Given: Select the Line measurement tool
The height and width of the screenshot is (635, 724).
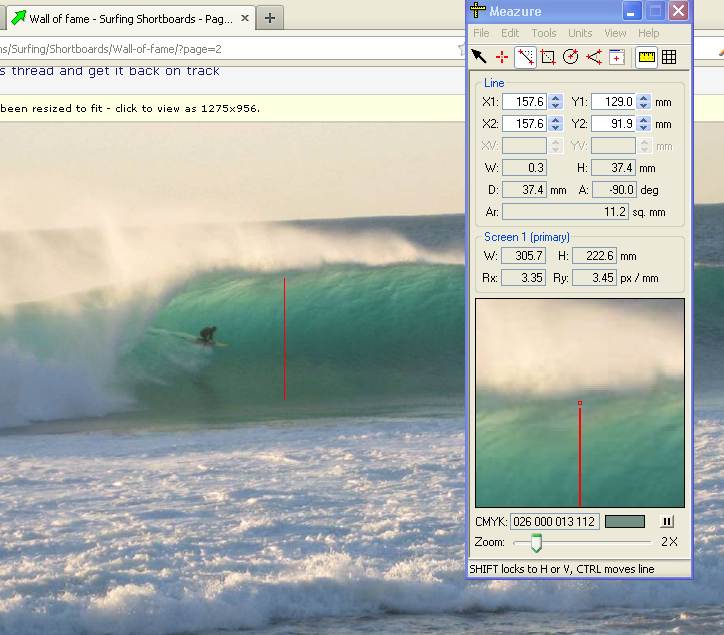Looking at the screenshot, I should click(x=525, y=57).
